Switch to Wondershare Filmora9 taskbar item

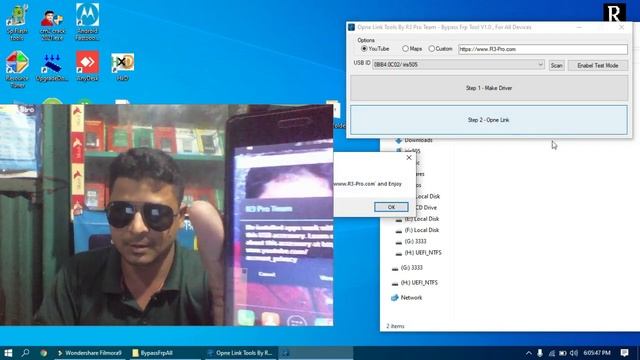coord(90,353)
